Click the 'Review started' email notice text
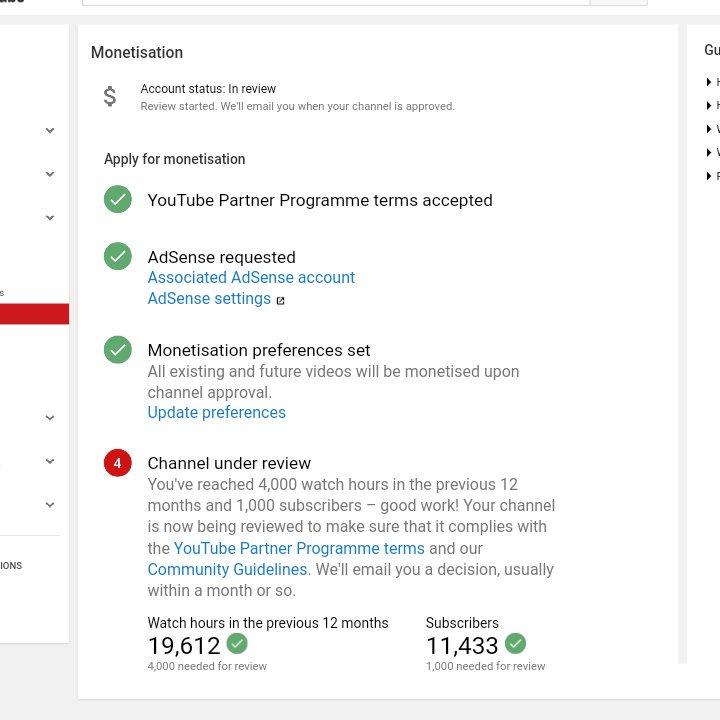The width and height of the screenshot is (720, 720). (298, 107)
